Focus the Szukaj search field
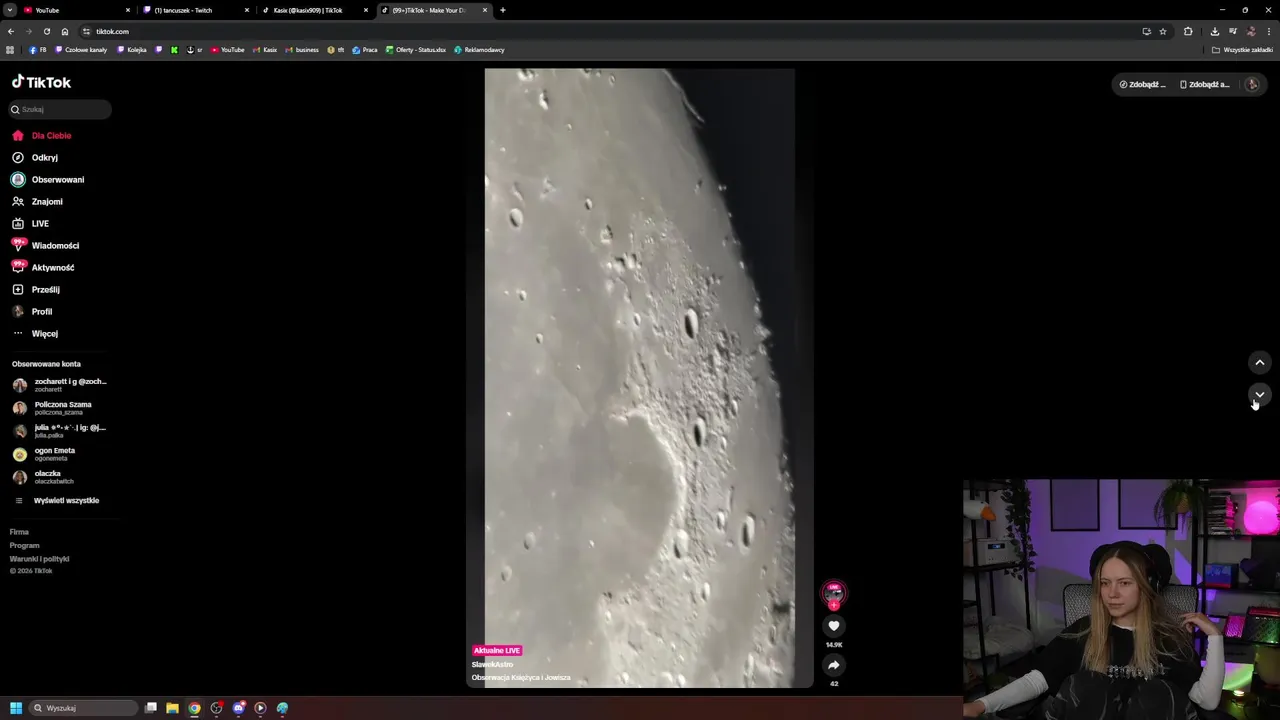The image size is (1280, 720). [60, 109]
